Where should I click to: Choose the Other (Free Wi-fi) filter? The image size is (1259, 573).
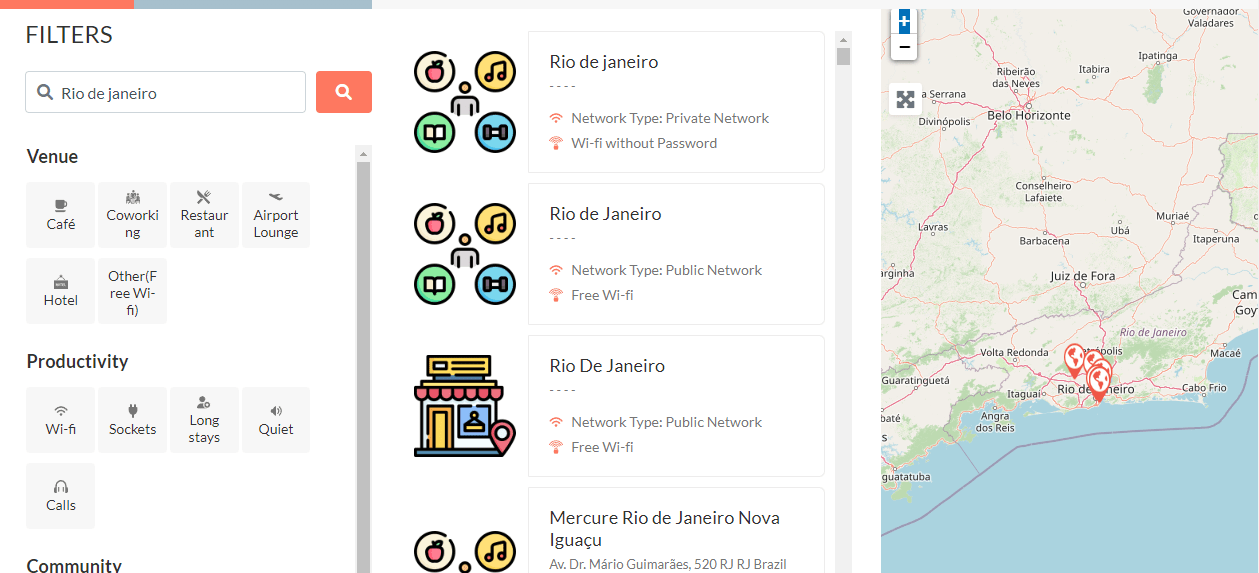pos(133,291)
